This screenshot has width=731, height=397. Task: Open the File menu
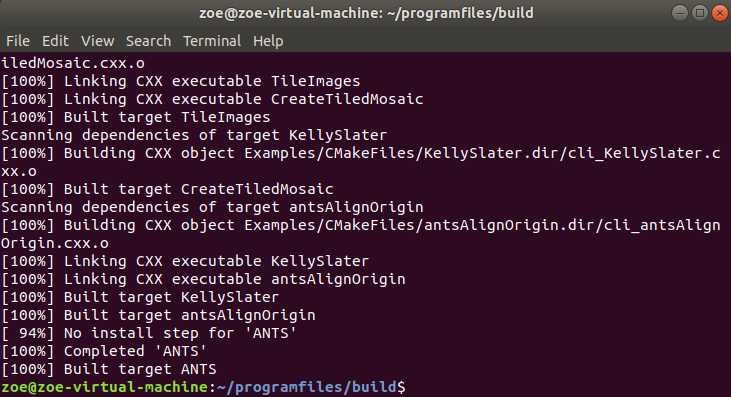18,41
